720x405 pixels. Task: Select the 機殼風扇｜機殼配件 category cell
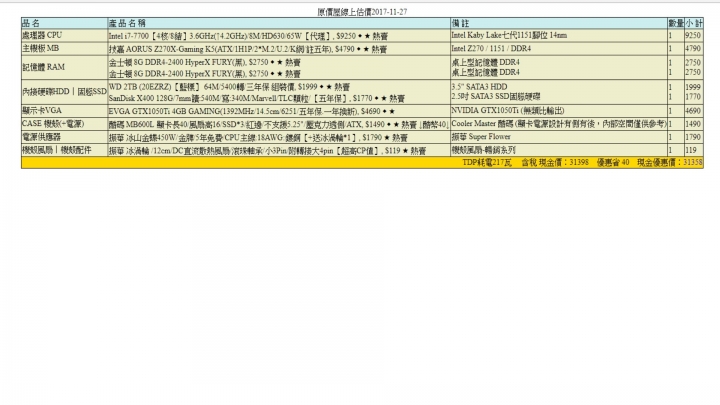coord(64,150)
